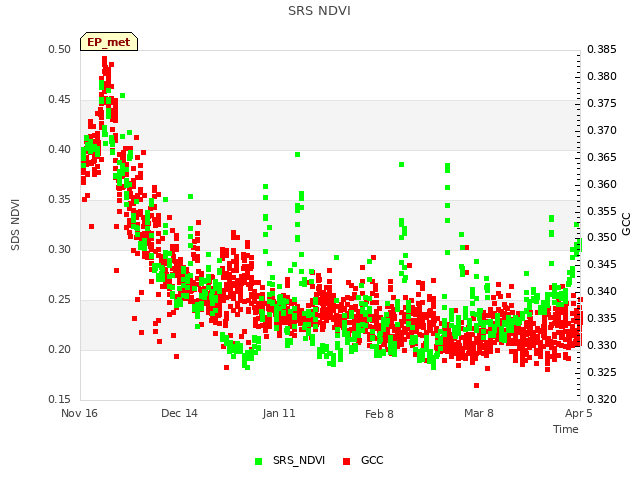This screenshot has height=480, width=640.
Task: Click the 0.355 right axis value
Action: pyautogui.click(x=602, y=211)
